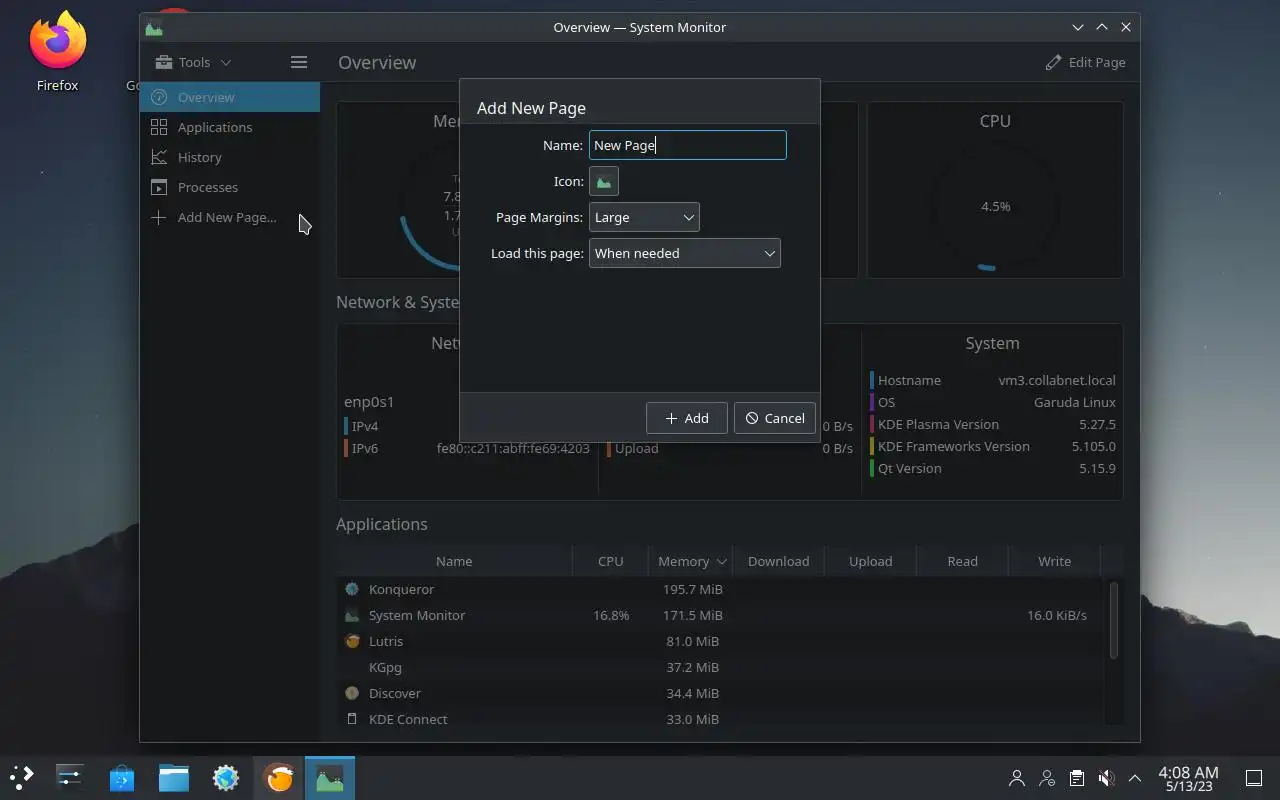The image size is (1280, 800).
Task: Open the clipboard tray icon
Action: tap(1077, 778)
